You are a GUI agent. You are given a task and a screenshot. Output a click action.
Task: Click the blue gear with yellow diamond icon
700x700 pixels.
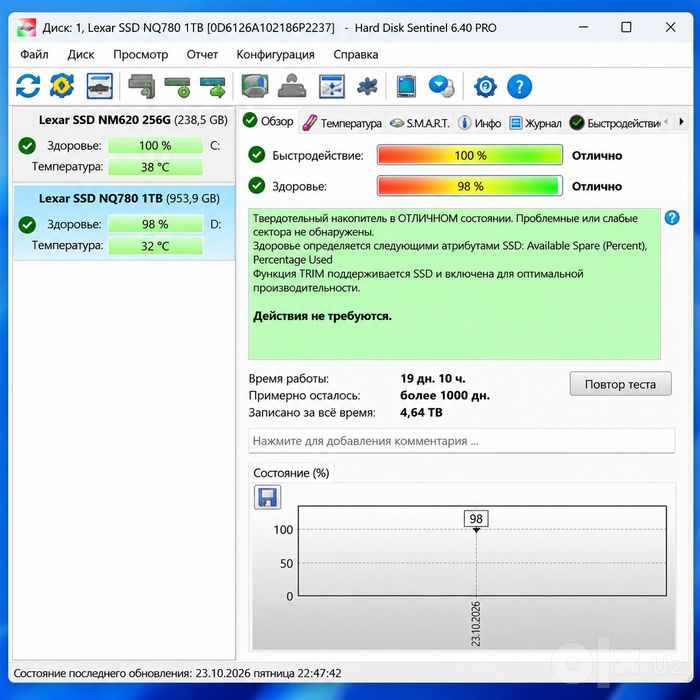[62, 86]
